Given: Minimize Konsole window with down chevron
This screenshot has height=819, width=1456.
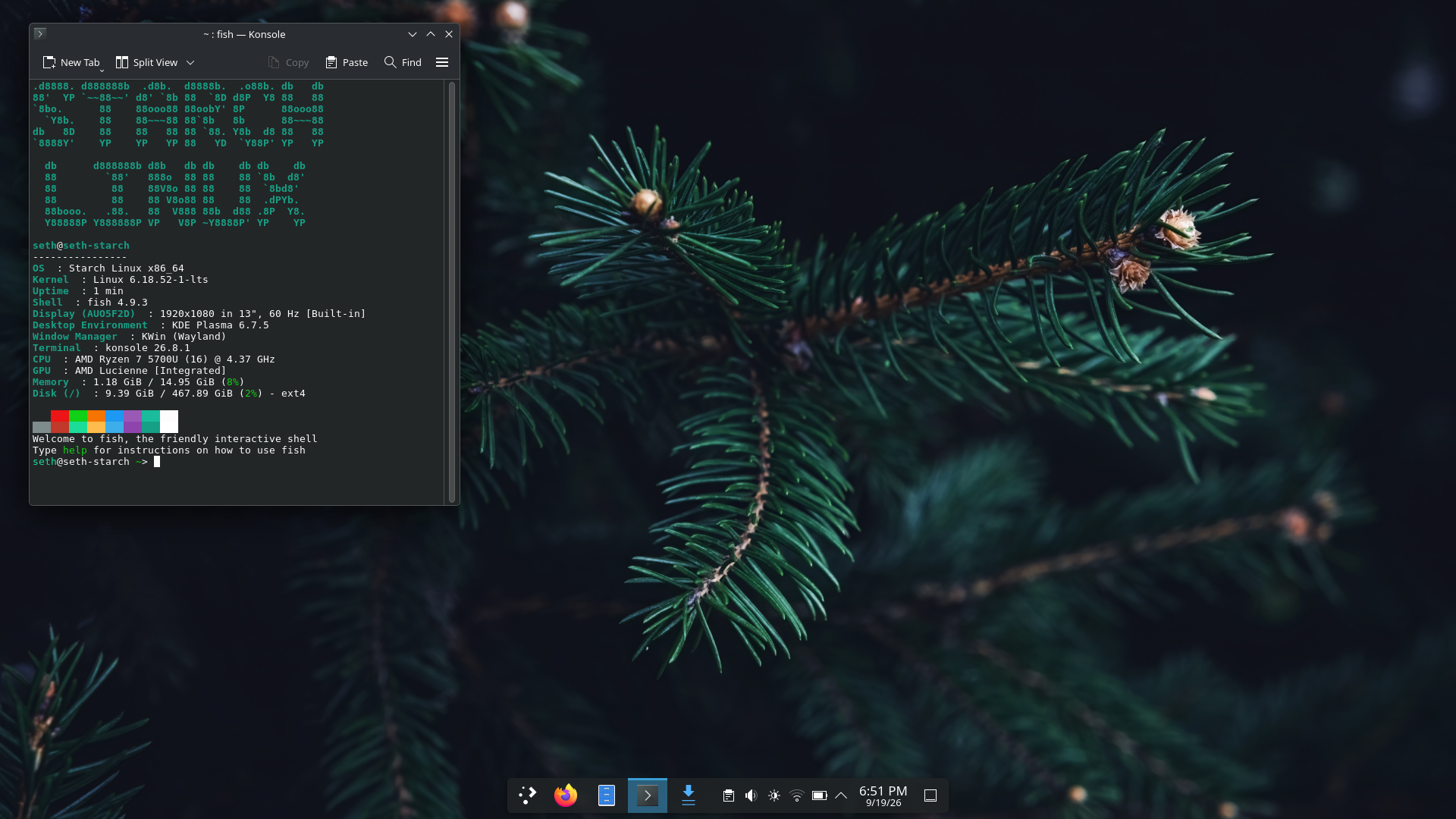Looking at the screenshot, I should click(413, 34).
